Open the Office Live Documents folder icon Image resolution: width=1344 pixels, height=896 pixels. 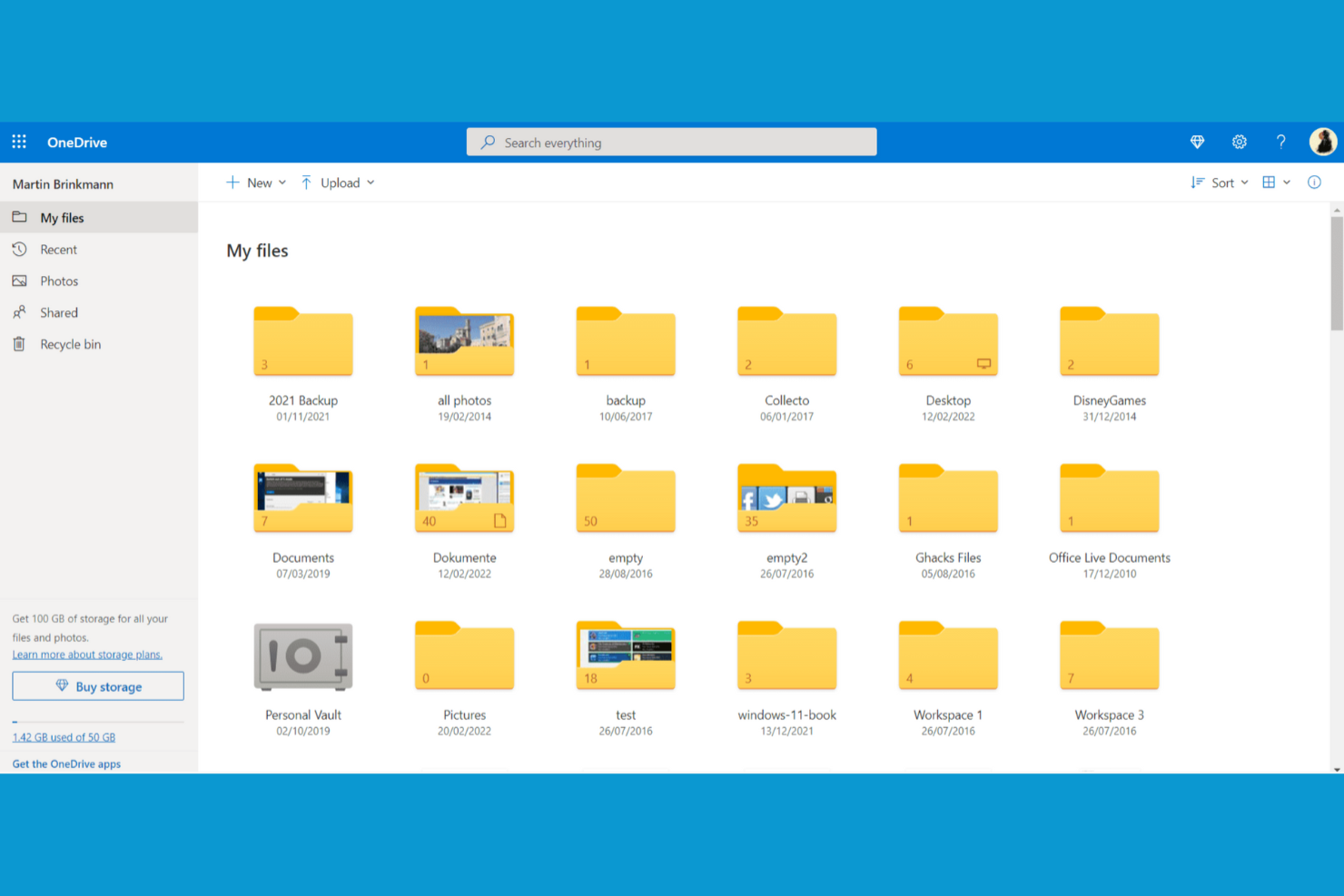pyautogui.click(x=1109, y=498)
